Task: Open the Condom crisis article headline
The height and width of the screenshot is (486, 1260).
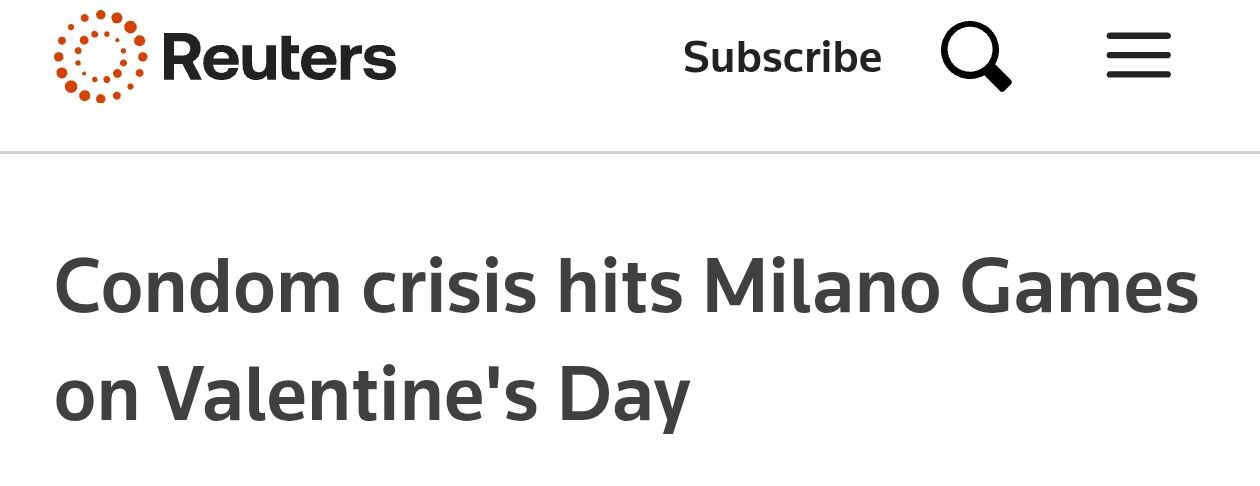Action: pos(625,340)
